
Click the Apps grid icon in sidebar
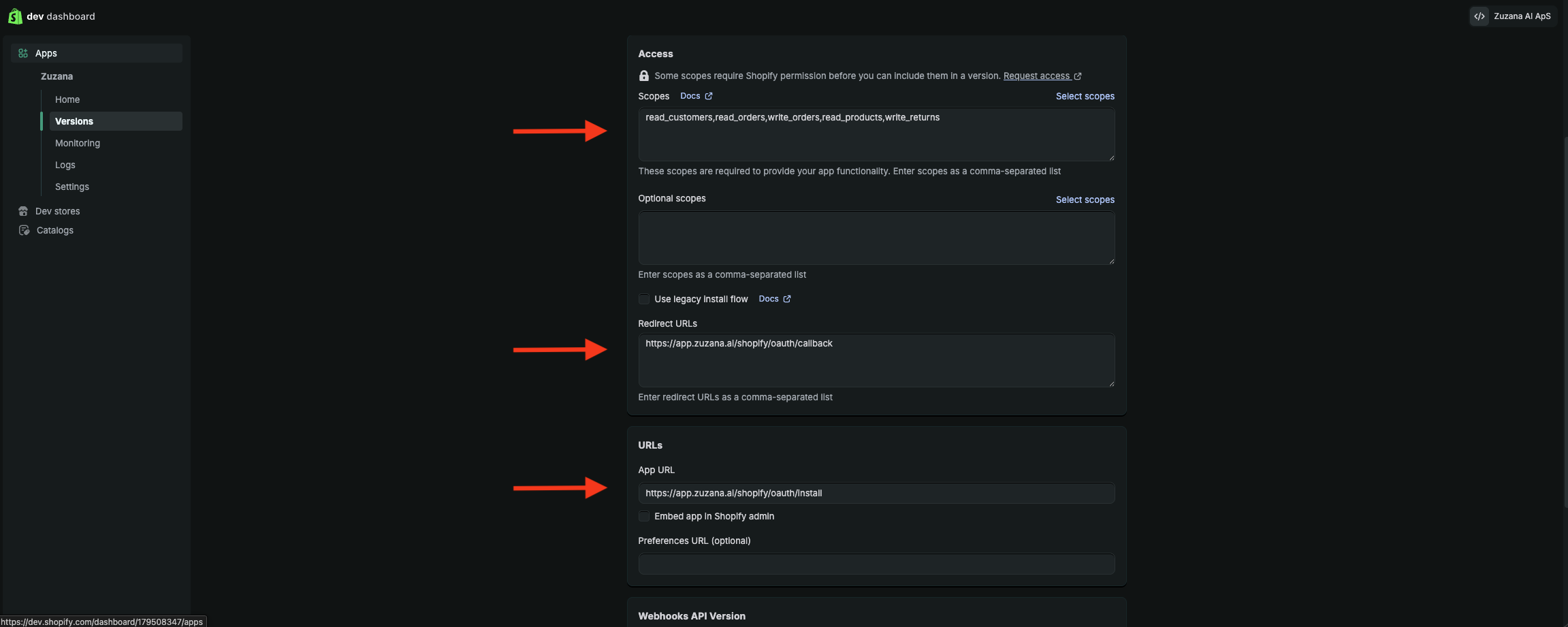(23, 53)
